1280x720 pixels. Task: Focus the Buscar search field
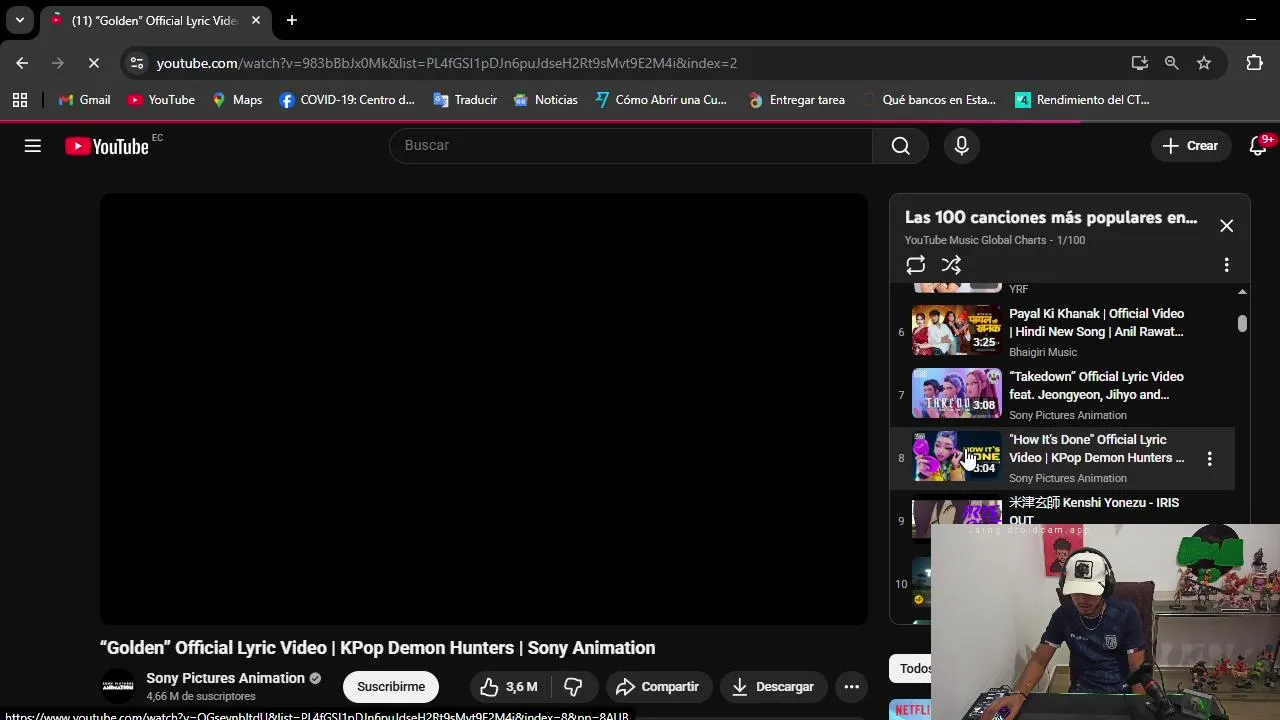(x=631, y=146)
